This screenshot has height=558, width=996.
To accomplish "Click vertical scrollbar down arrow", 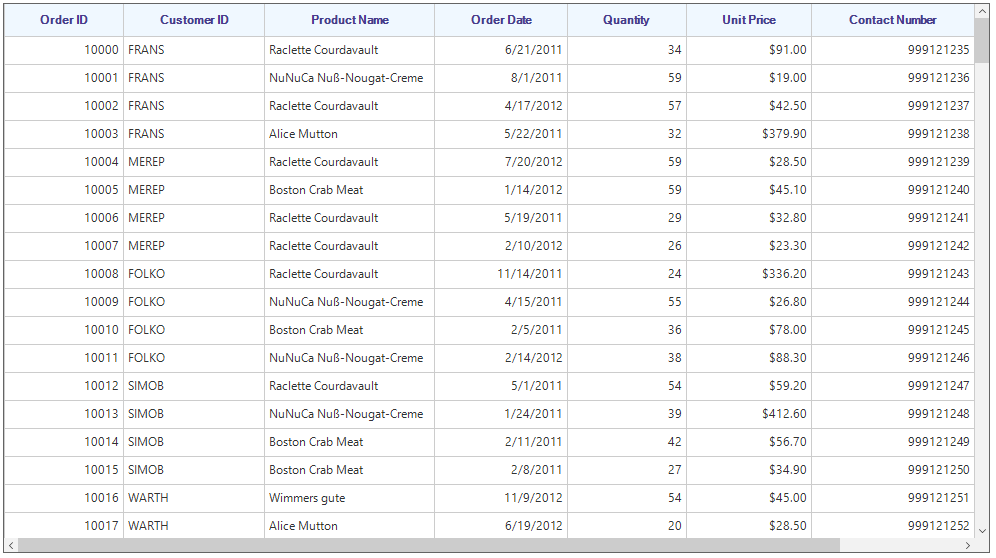I will point(982,531).
